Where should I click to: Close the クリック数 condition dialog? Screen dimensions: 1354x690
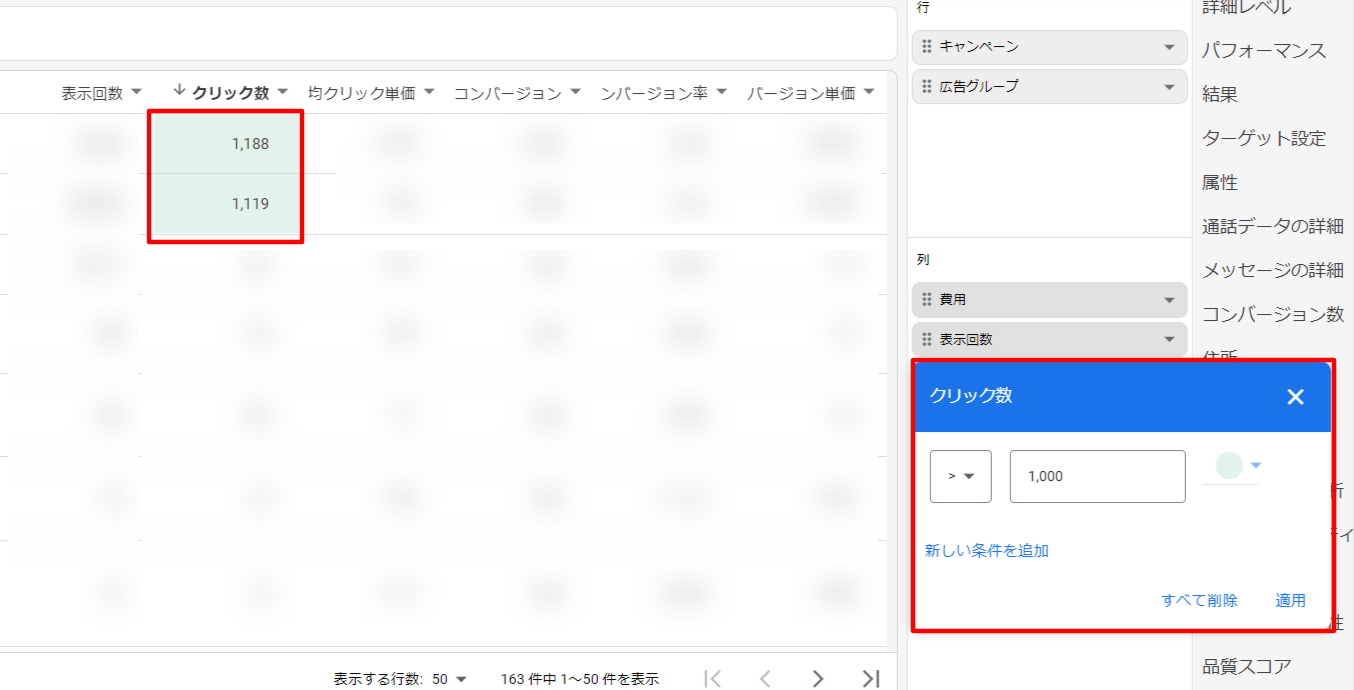1295,397
